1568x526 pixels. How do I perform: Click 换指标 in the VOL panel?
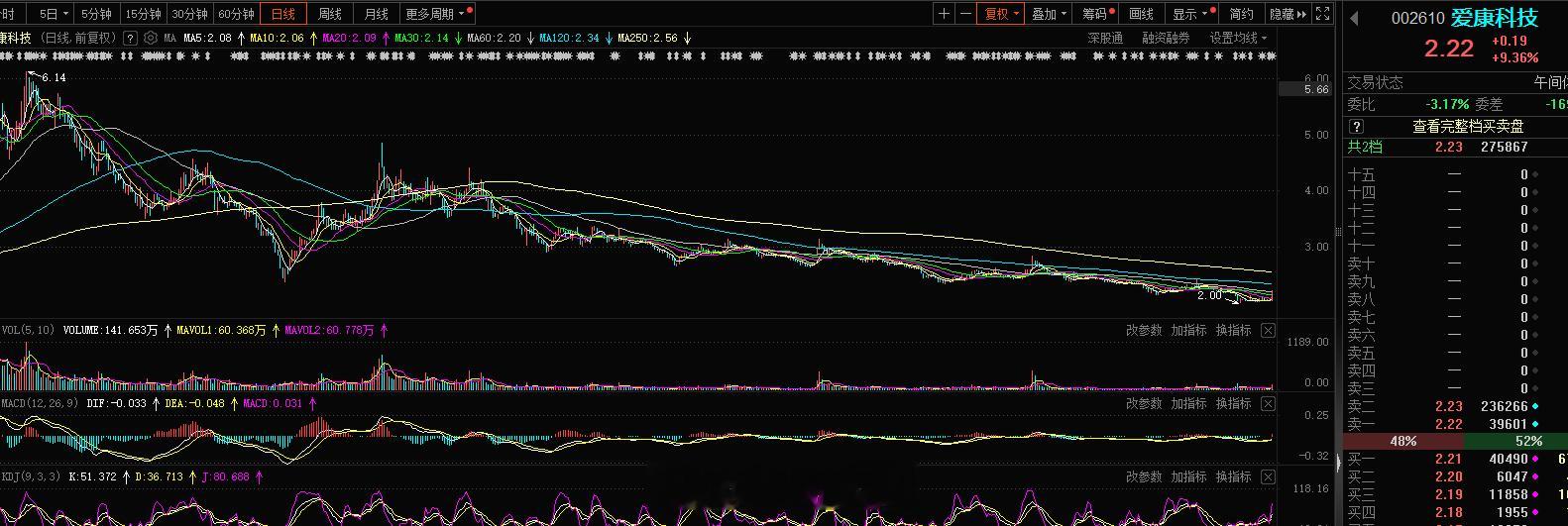click(x=1233, y=331)
